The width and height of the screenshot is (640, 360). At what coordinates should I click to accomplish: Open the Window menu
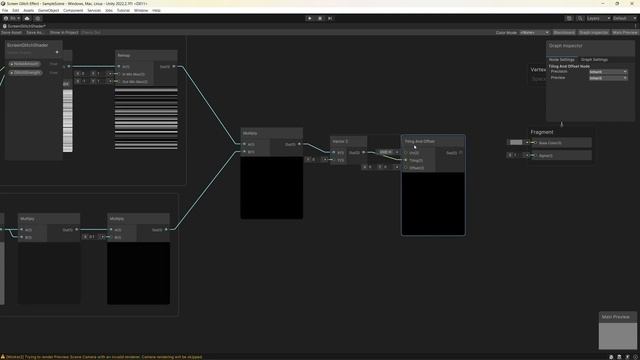(141, 10)
